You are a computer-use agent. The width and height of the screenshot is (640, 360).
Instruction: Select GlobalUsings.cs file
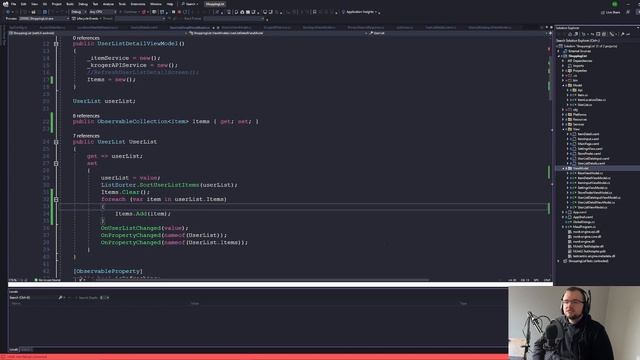click(584, 222)
